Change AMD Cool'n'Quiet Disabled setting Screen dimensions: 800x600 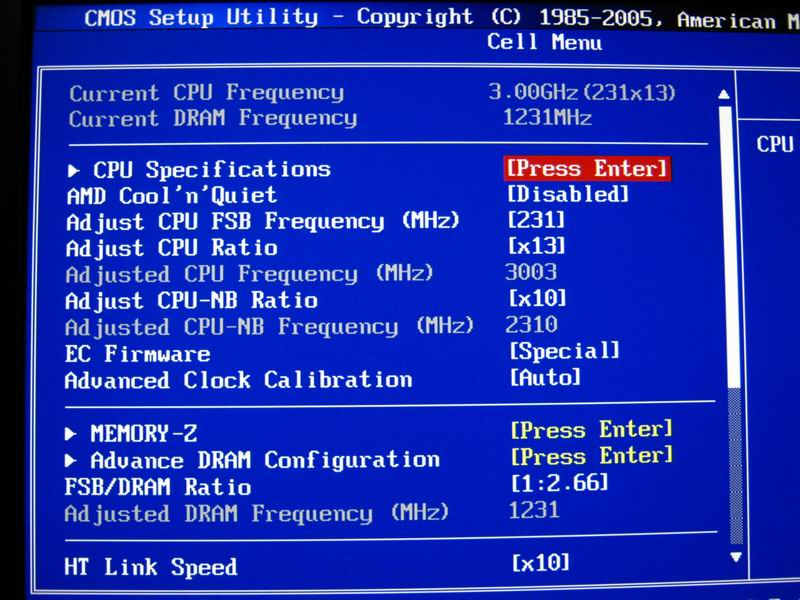(x=568, y=194)
